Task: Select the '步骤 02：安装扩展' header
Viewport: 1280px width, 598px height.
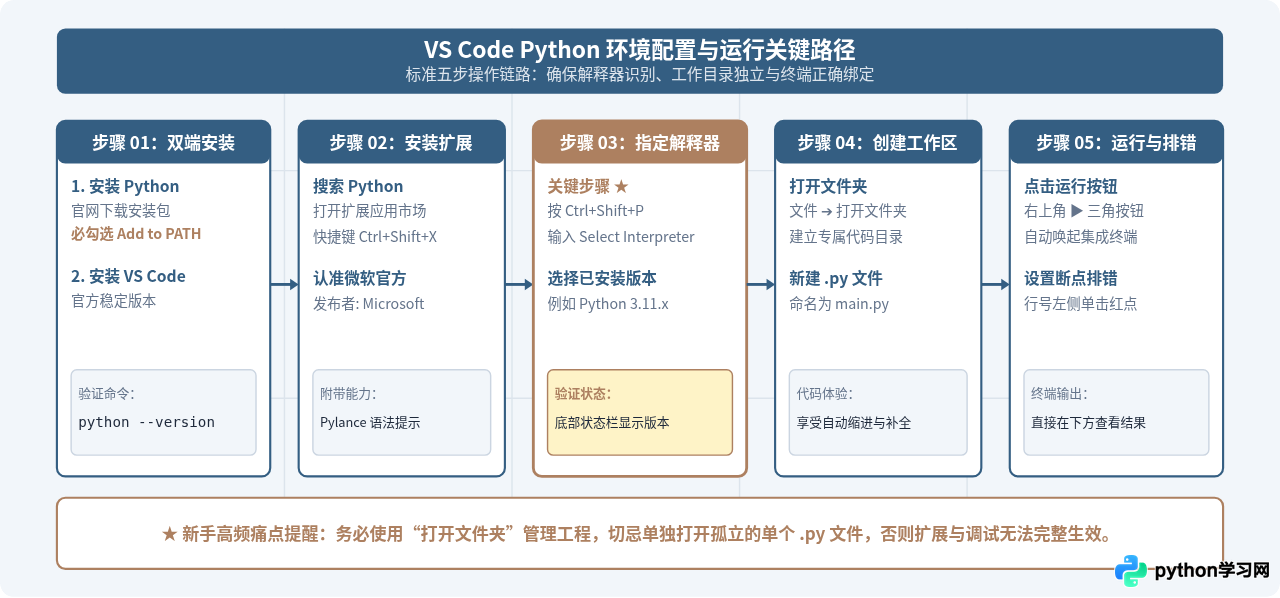Action: click(x=401, y=143)
